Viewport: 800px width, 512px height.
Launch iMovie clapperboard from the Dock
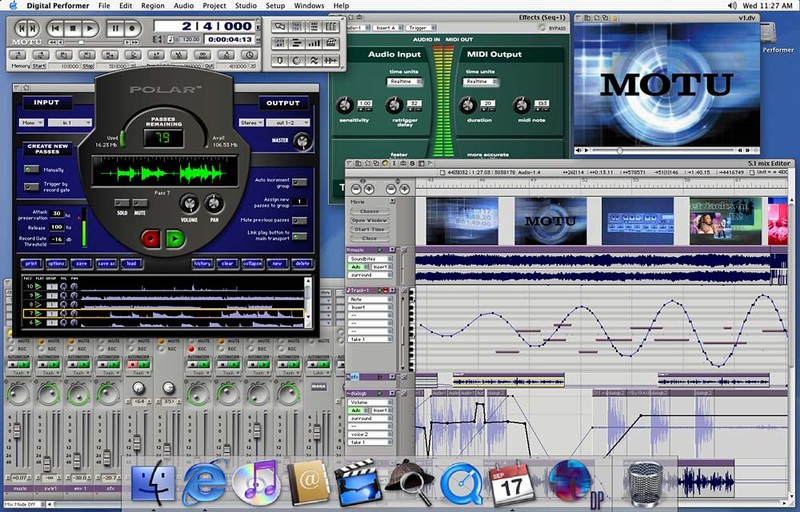click(358, 482)
